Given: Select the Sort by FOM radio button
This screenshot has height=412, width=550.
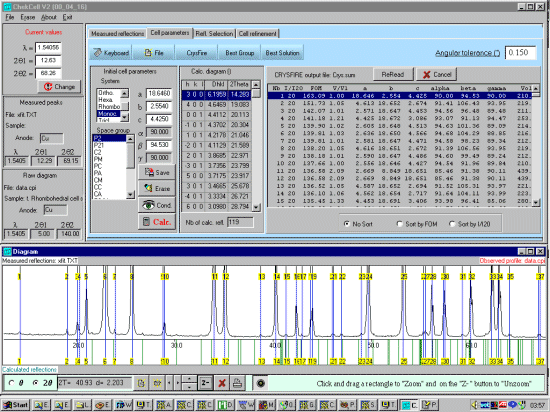Looking at the screenshot, I should [x=399, y=224].
